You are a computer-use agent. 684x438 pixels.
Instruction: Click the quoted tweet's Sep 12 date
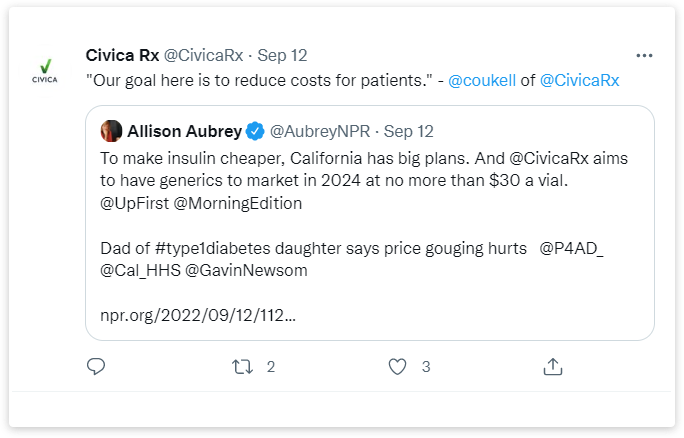[x=407, y=130]
